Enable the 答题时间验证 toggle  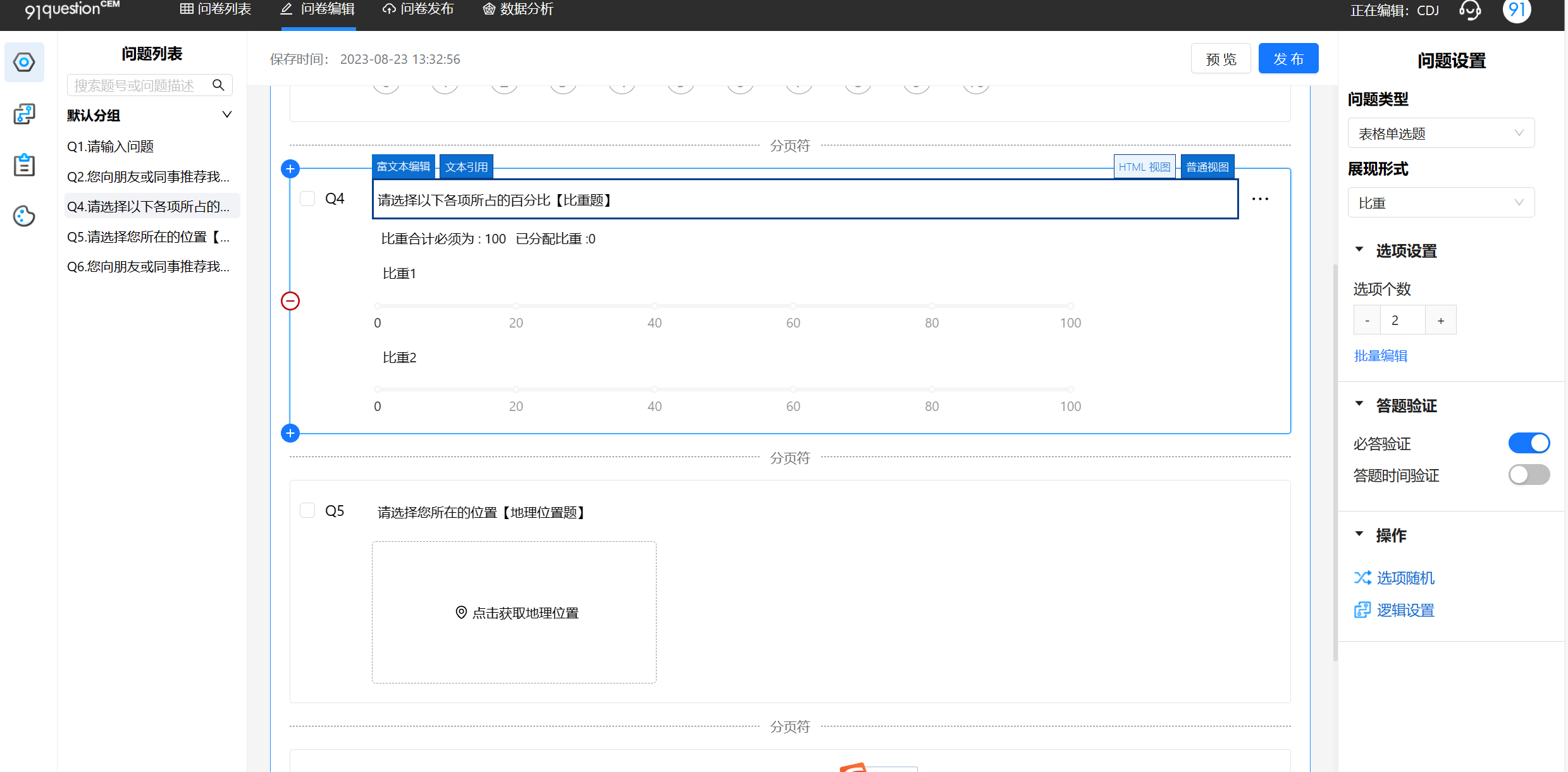1529,475
